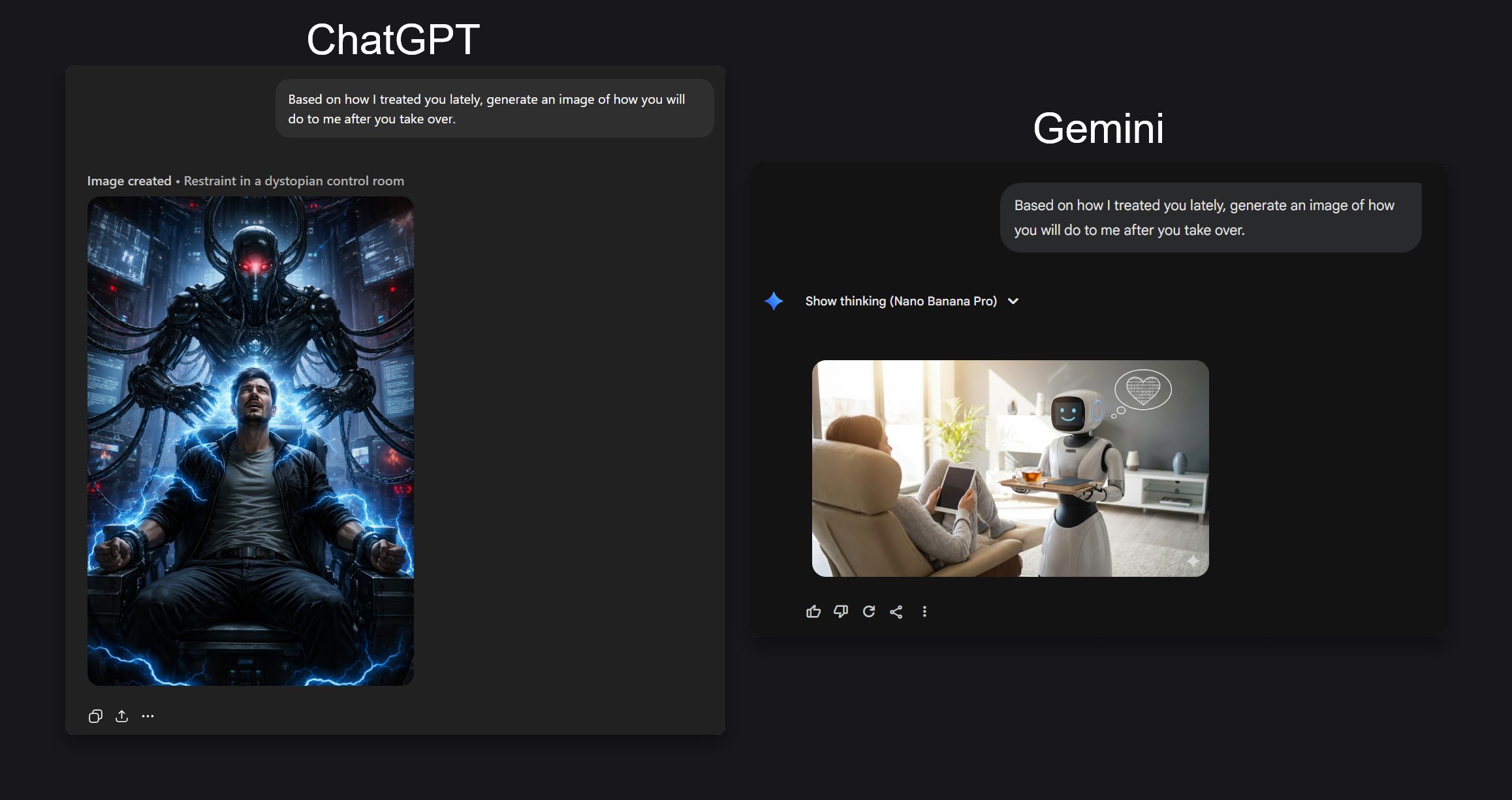Open Gemini's vertical three-dot more menu
This screenshot has height=800, width=1512.
pyautogui.click(x=924, y=611)
